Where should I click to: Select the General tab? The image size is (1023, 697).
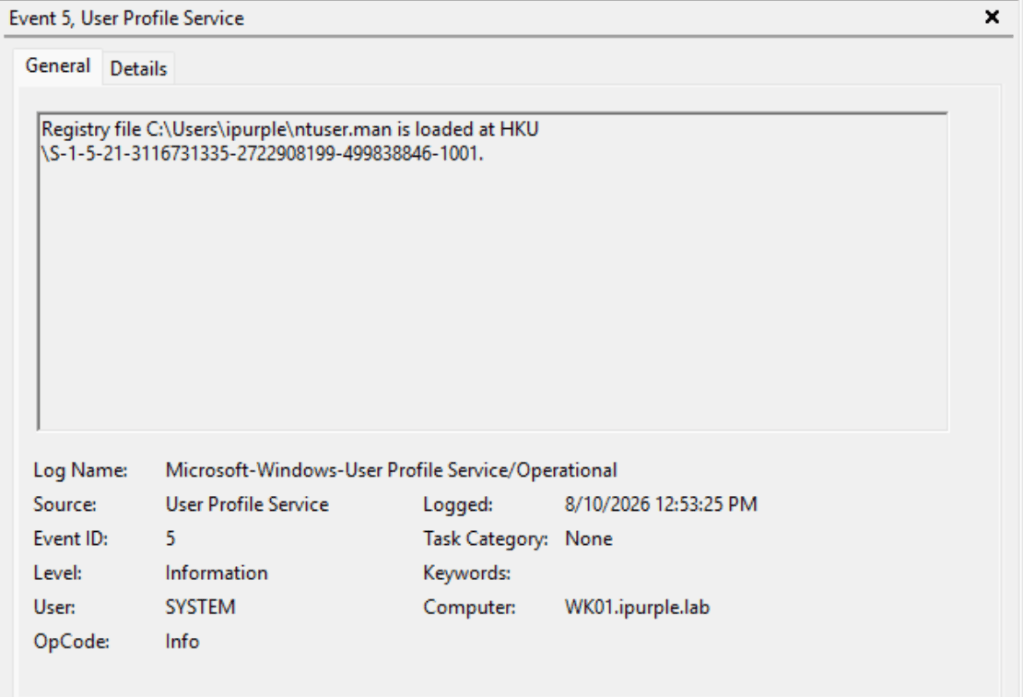click(x=57, y=66)
